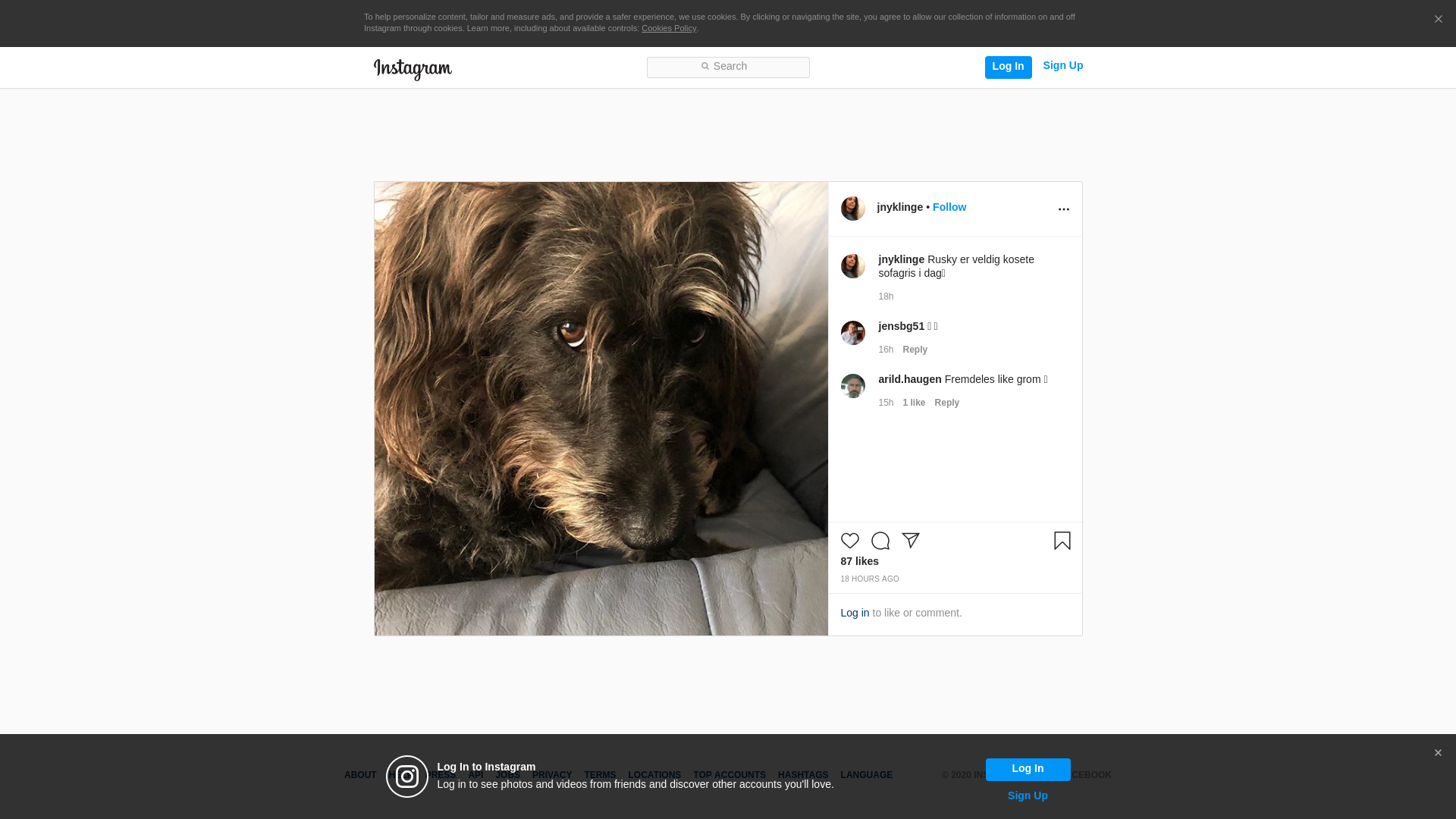
Task: Click Instagram camera icon in bottom banner
Action: [407, 777]
